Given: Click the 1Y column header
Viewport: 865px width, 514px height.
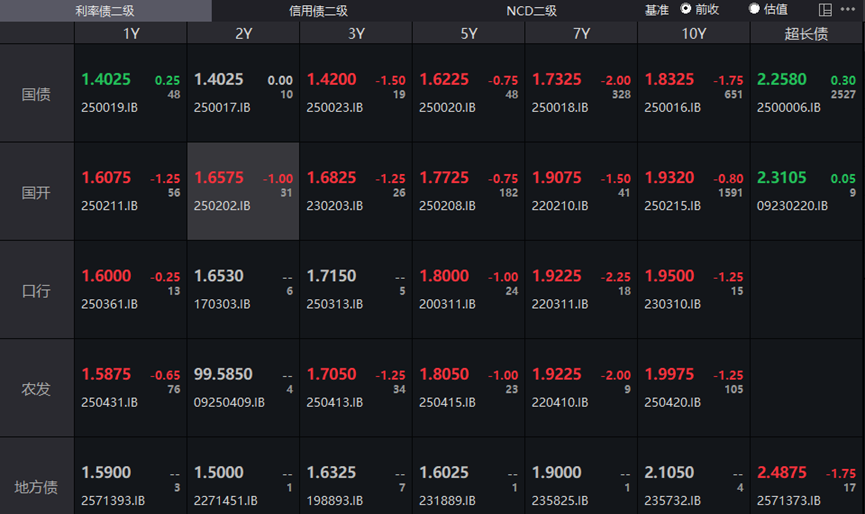Looking at the screenshot, I should tap(131, 33).
